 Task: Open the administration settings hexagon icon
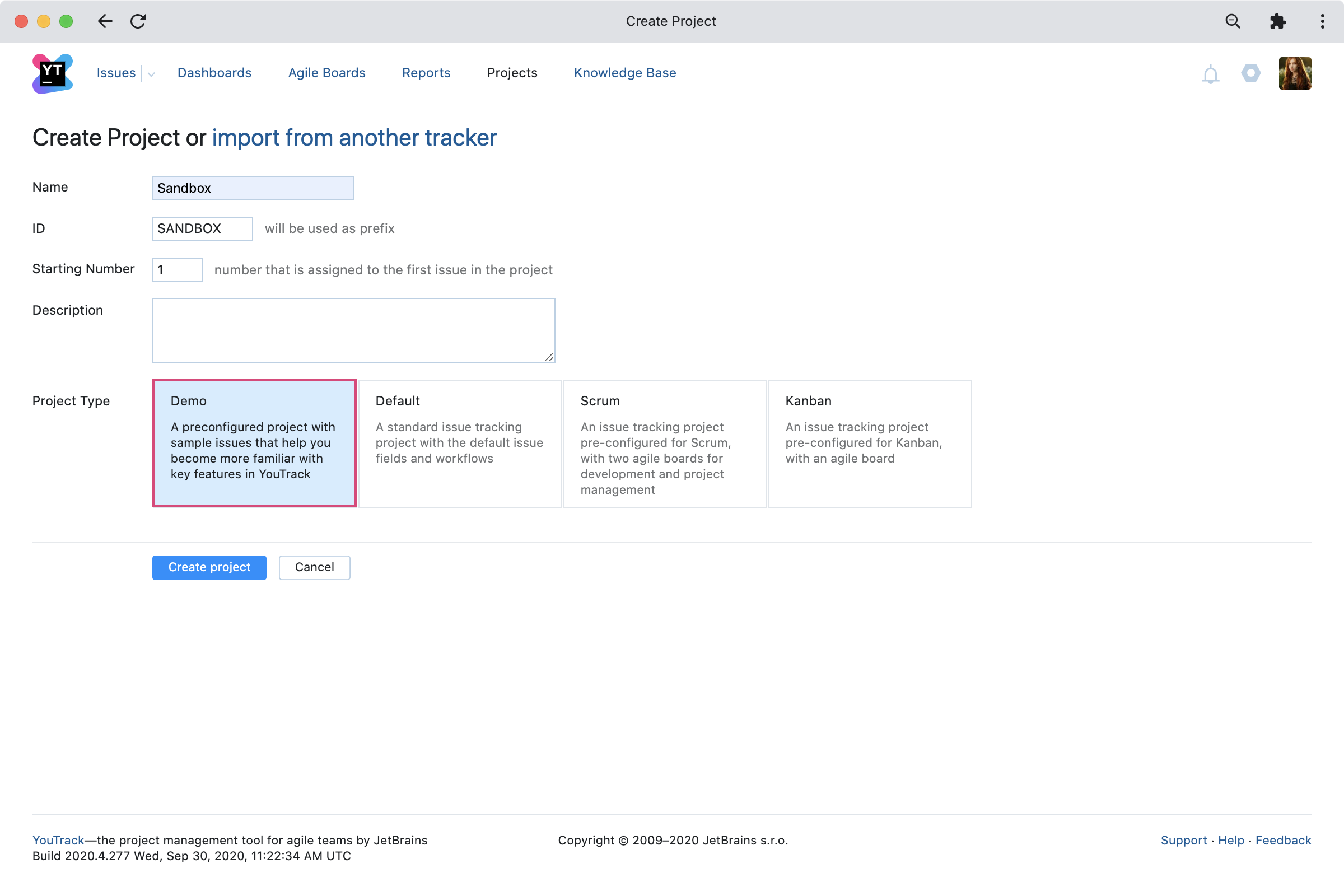[1250, 73]
